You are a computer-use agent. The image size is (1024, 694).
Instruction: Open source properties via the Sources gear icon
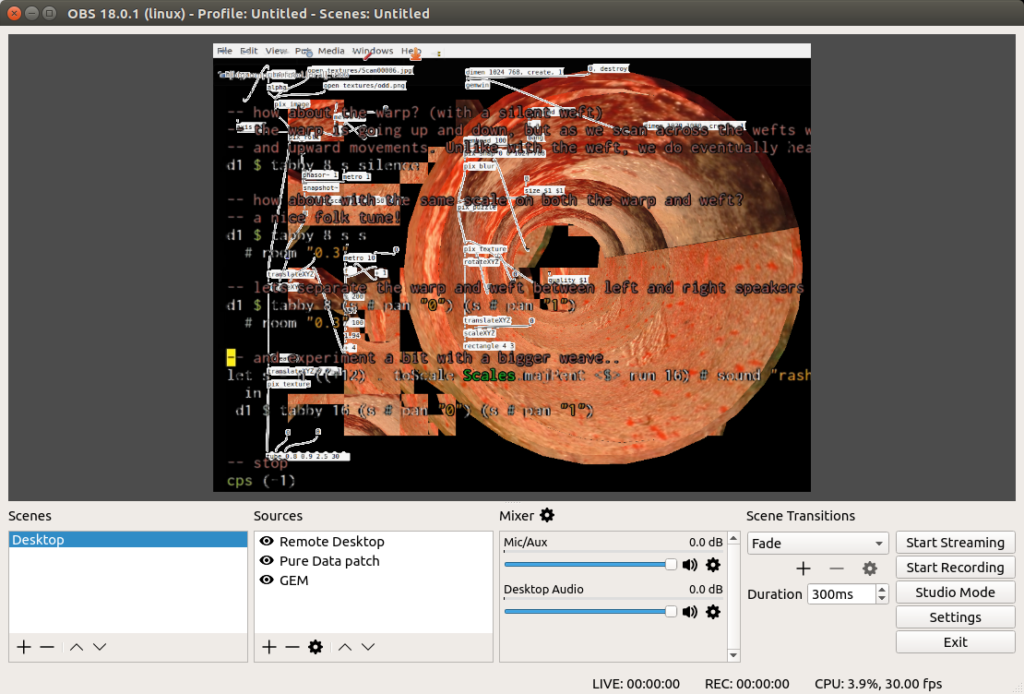(x=315, y=647)
